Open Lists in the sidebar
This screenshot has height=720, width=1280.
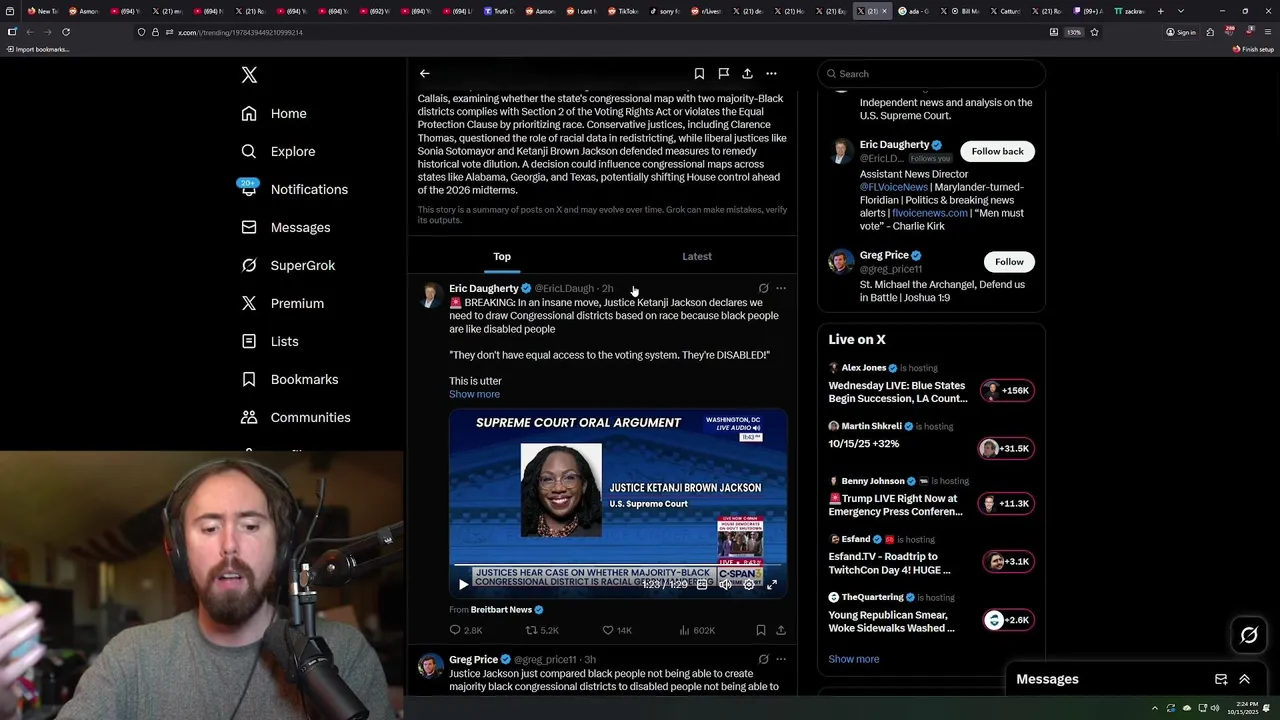(x=269, y=342)
